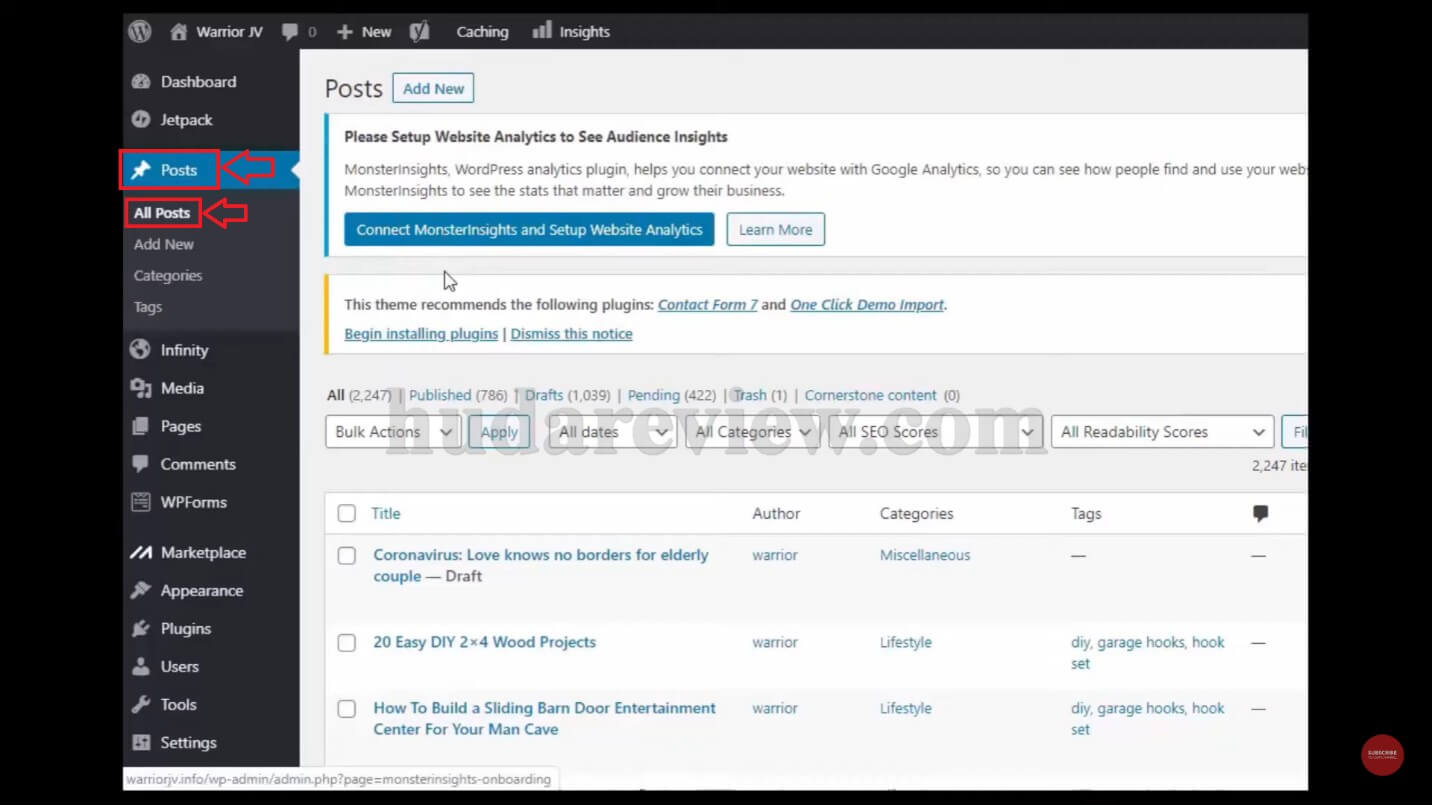The height and width of the screenshot is (805, 1432).
Task: Click Lifestyle category in 20 Easy DIY row
Action: tap(906, 642)
